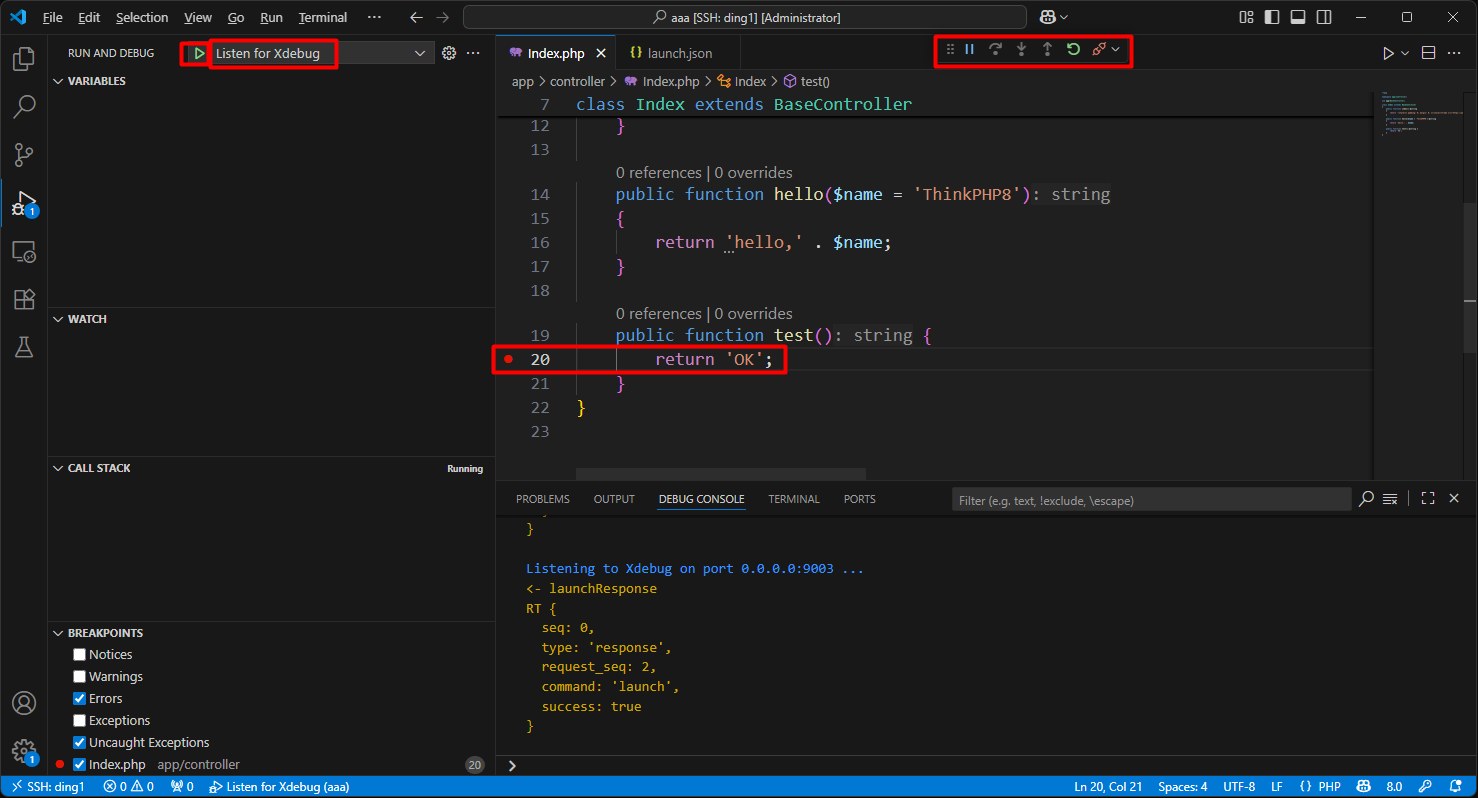
Task: Click Listen for Xdebug (aaa) in status bar
Action: 279,787
